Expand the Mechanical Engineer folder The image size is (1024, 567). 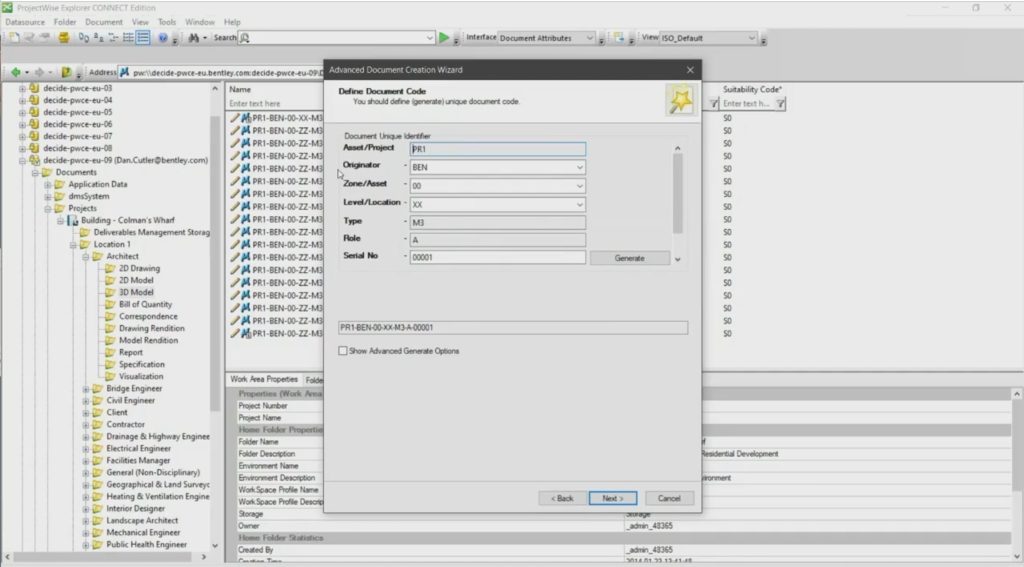tap(86, 532)
